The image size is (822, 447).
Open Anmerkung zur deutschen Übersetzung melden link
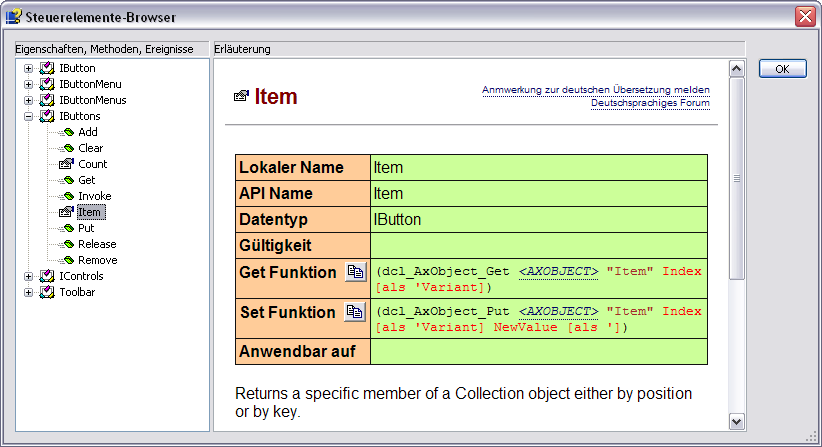point(596,90)
